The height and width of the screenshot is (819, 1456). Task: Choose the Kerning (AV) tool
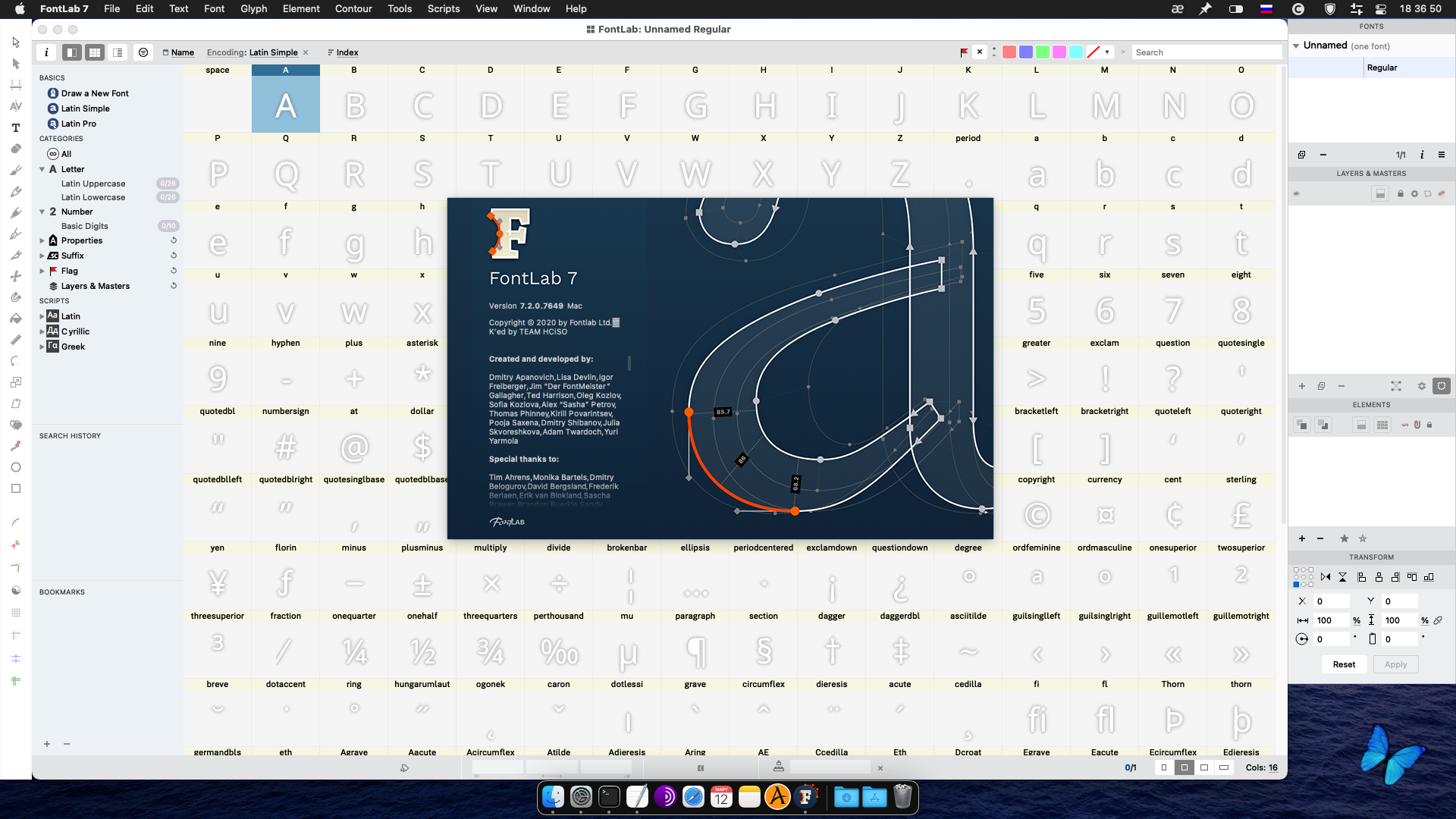click(x=16, y=106)
